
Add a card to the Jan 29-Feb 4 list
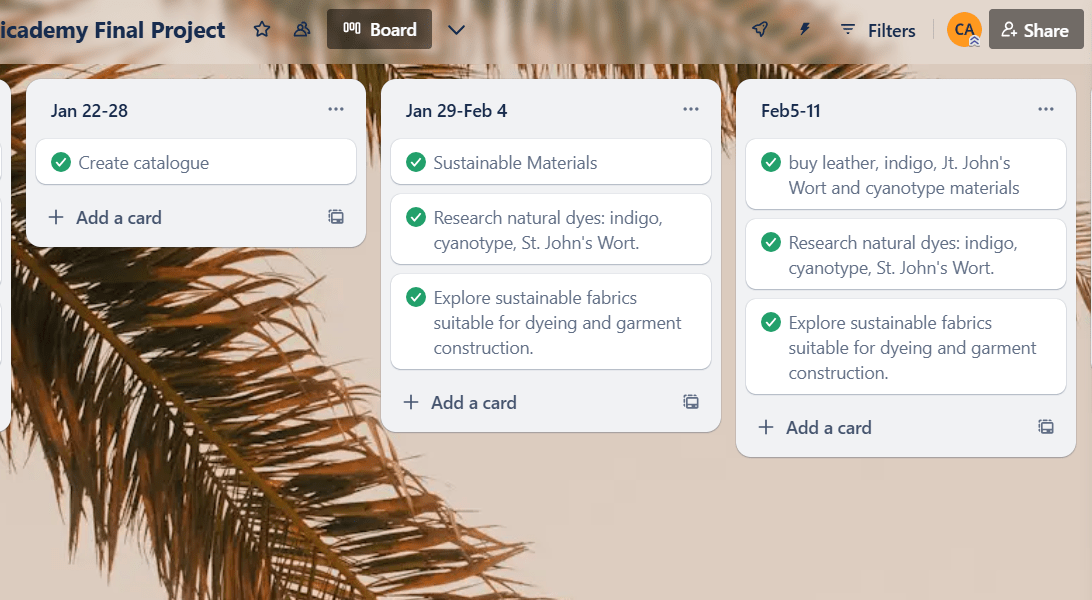coord(460,402)
